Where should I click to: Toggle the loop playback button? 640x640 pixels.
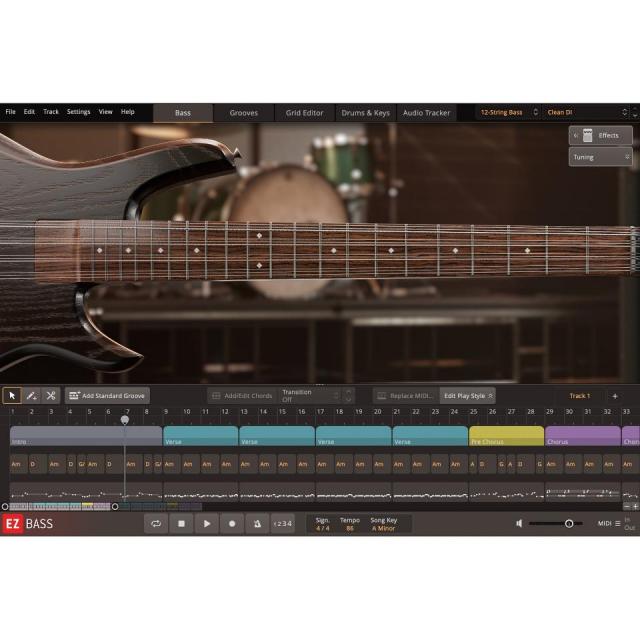pos(156,523)
